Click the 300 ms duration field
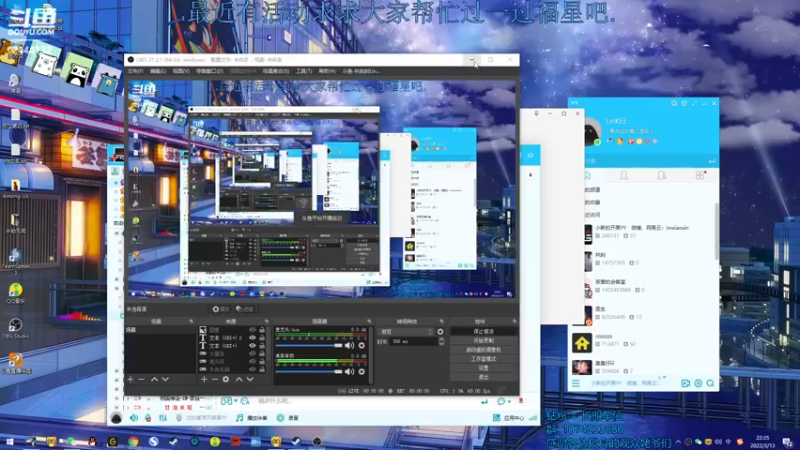Image resolution: width=800 pixels, height=450 pixels. tap(414, 341)
